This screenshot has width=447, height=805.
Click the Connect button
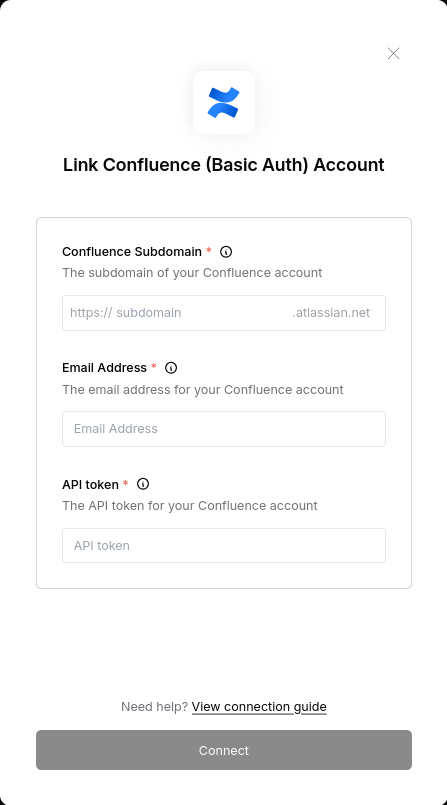pos(224,750)
